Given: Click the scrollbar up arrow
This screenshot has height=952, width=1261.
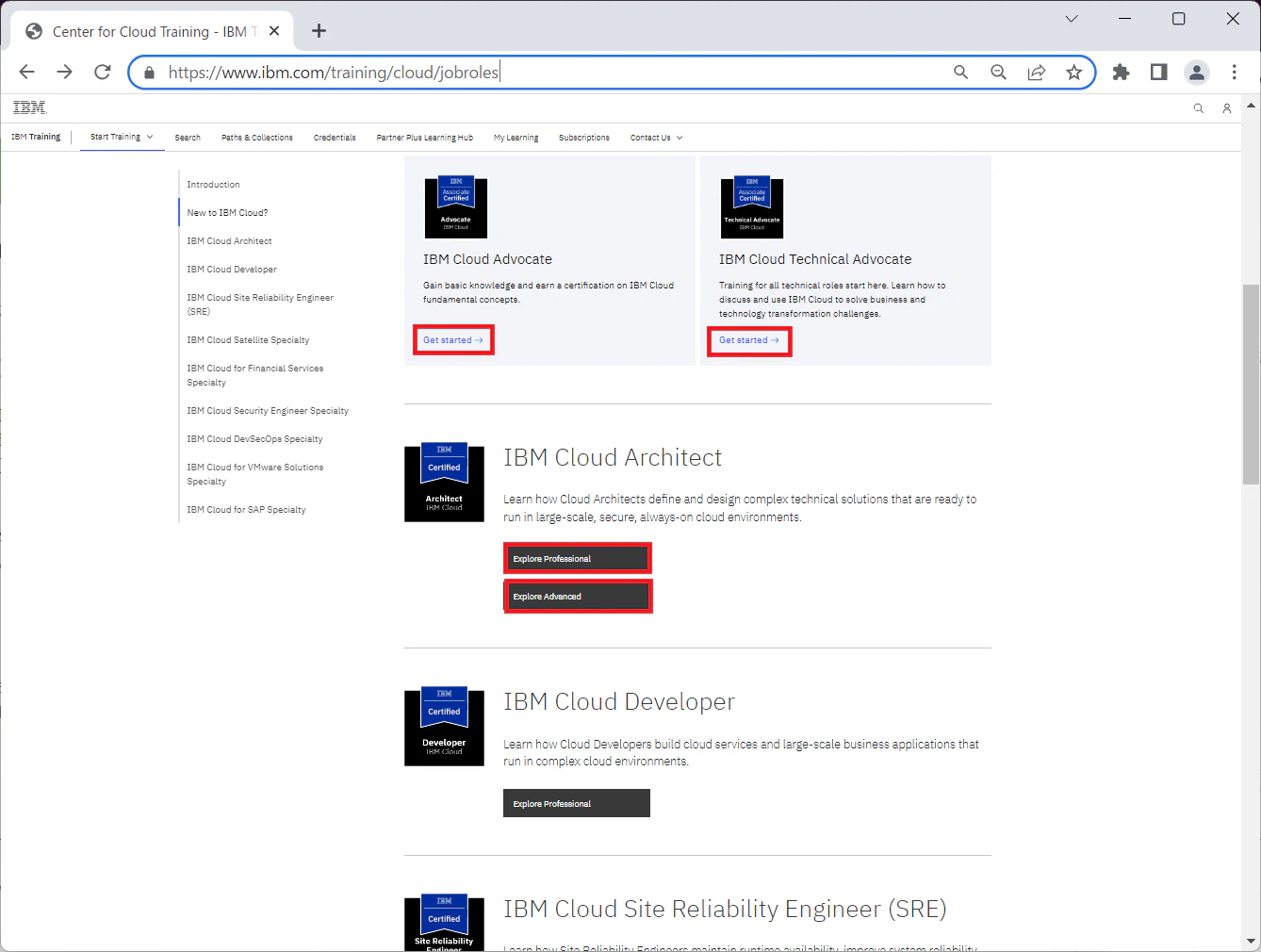Looking at the screenshot, I should (1252, 105).
